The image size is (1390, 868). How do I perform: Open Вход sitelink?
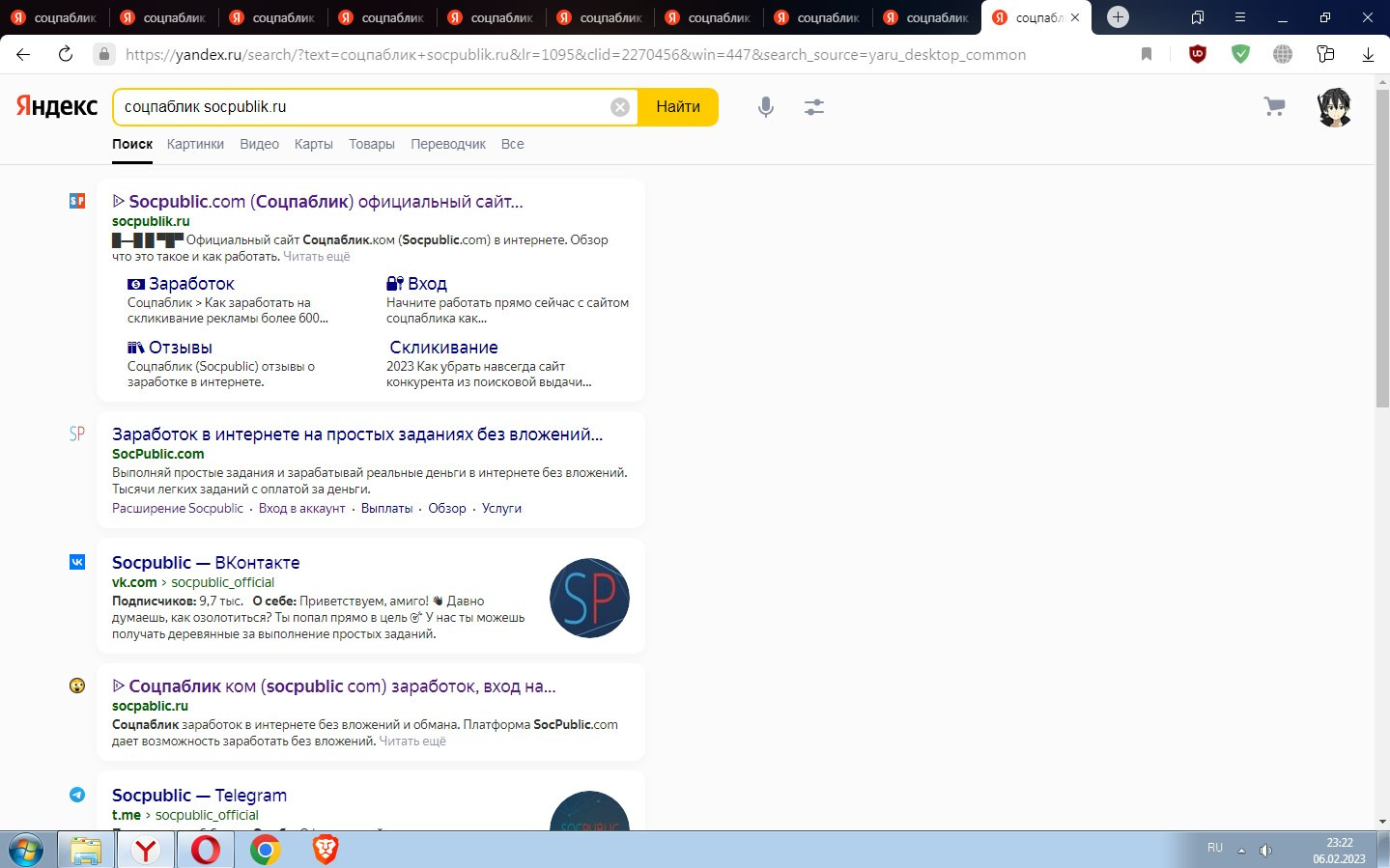(x=427, y=284)
